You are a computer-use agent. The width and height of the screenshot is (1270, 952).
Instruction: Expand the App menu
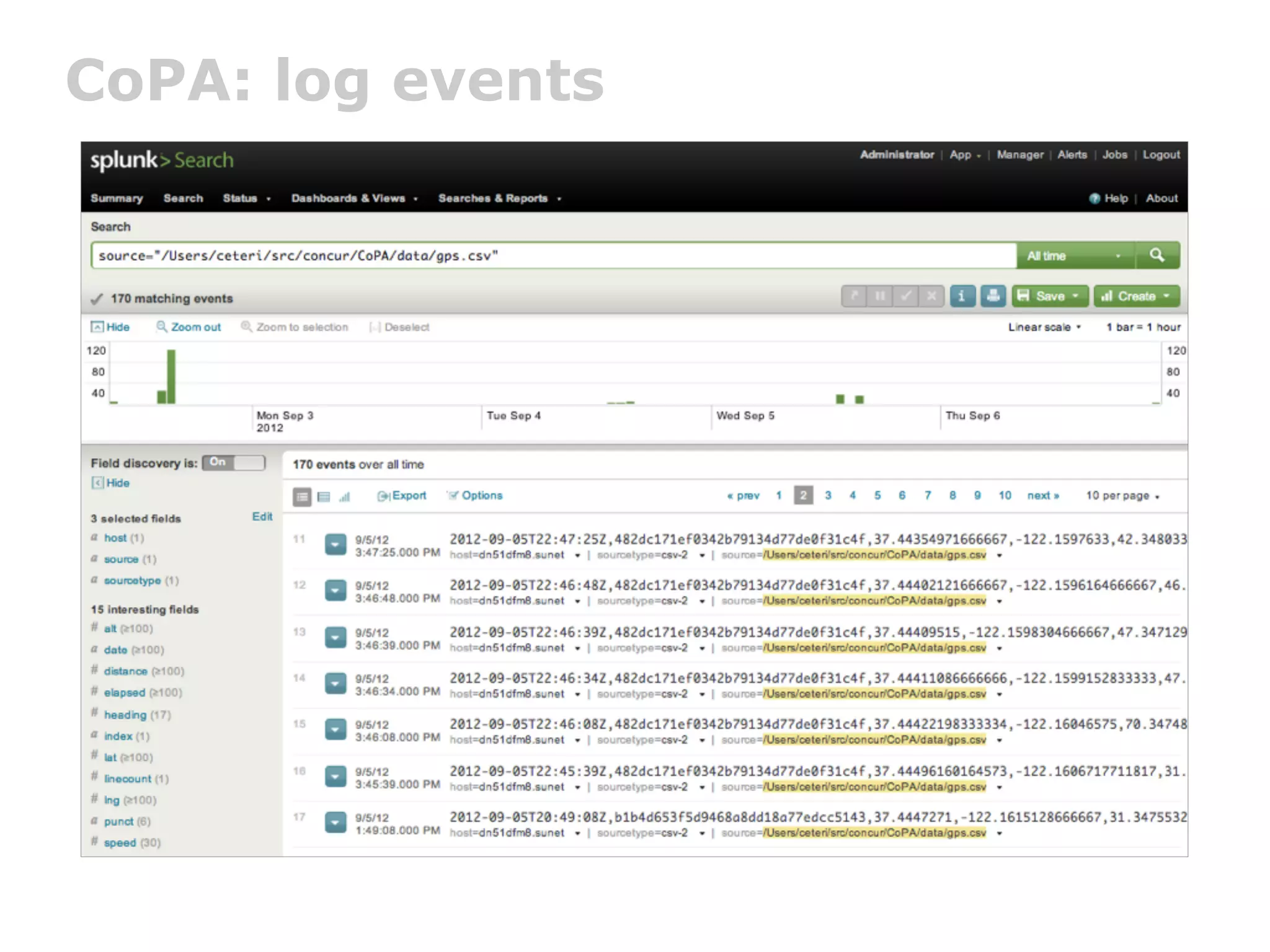tap(965, 155)
